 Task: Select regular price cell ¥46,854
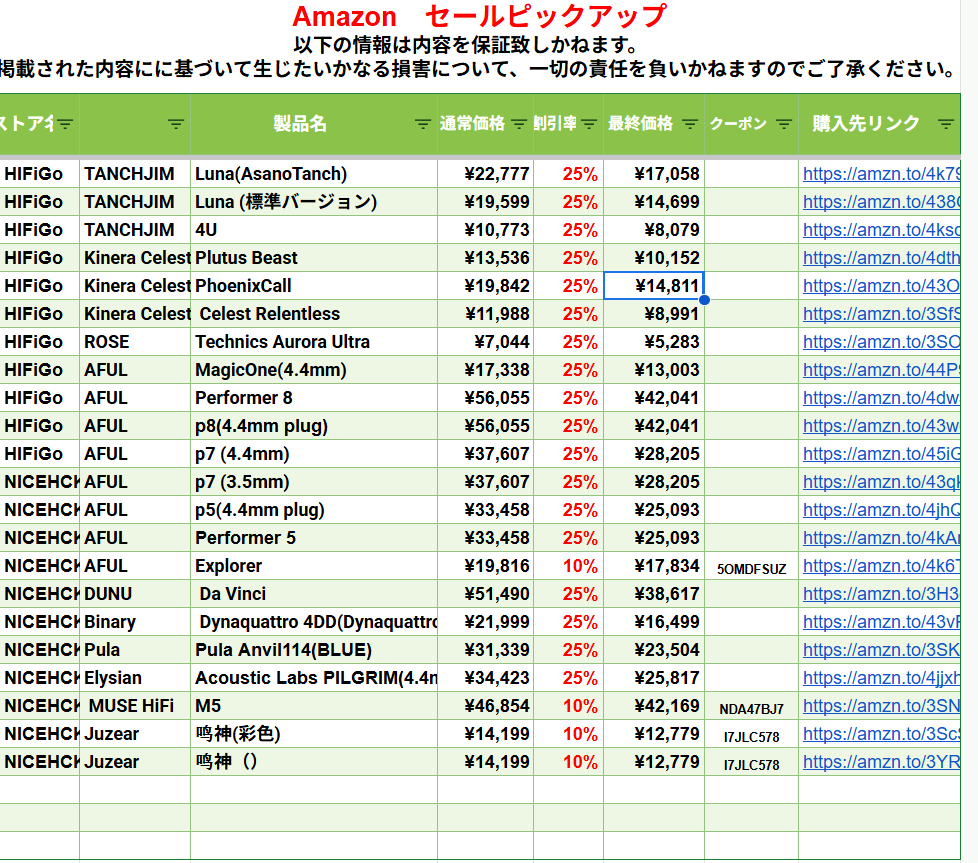(485, 706)
